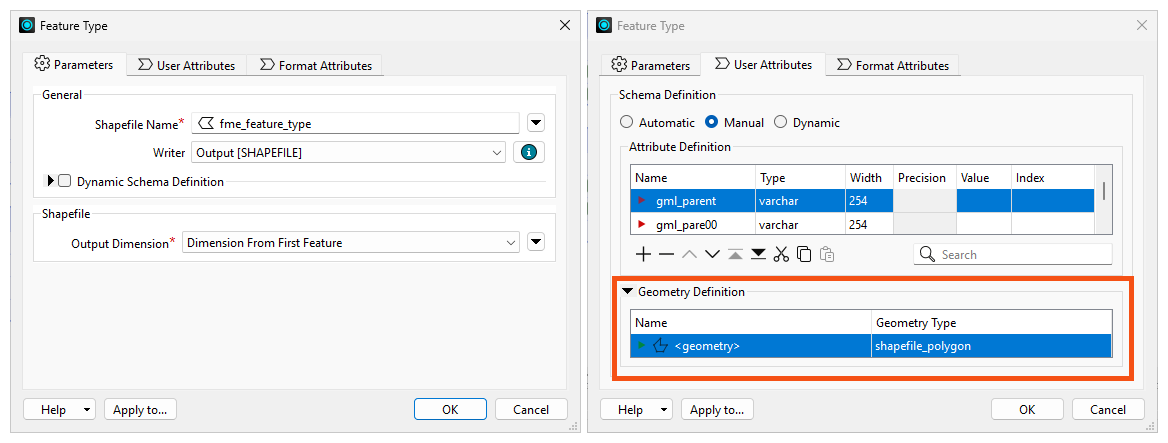Screen dimensions: 1168x443
Task: Open the Writer dropdown
Action: pos(498,153)
